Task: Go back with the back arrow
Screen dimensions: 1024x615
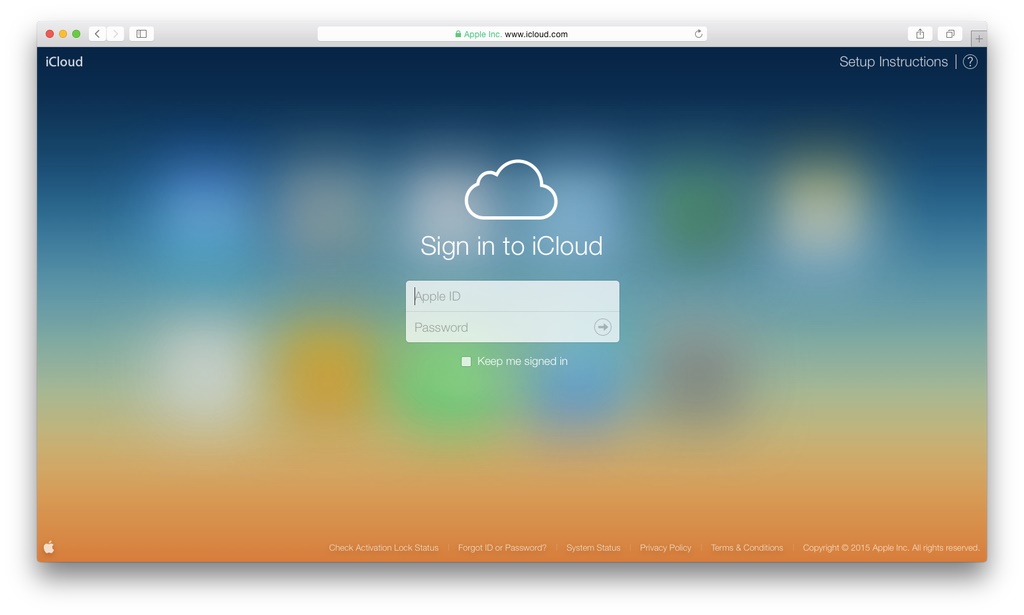Action: pos(97,34)
